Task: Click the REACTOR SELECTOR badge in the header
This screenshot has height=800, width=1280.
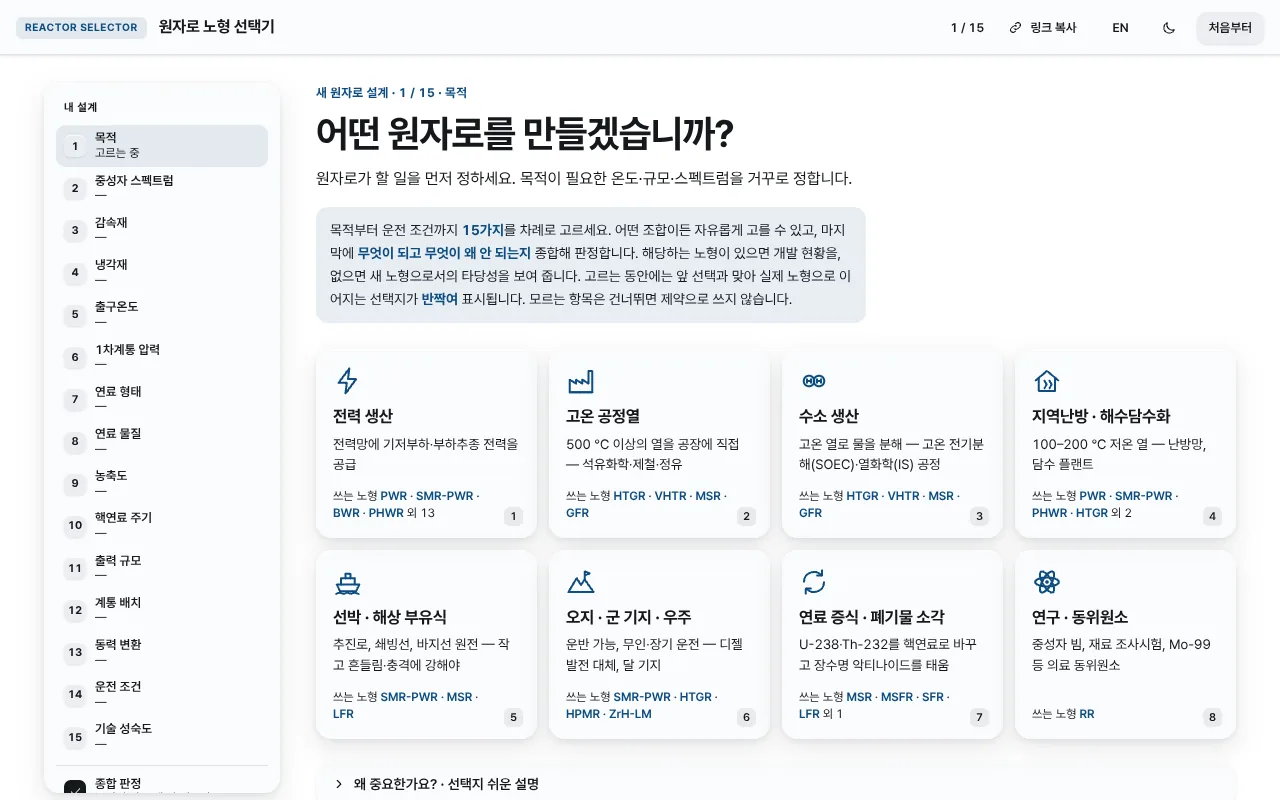Action: [81, 28]
